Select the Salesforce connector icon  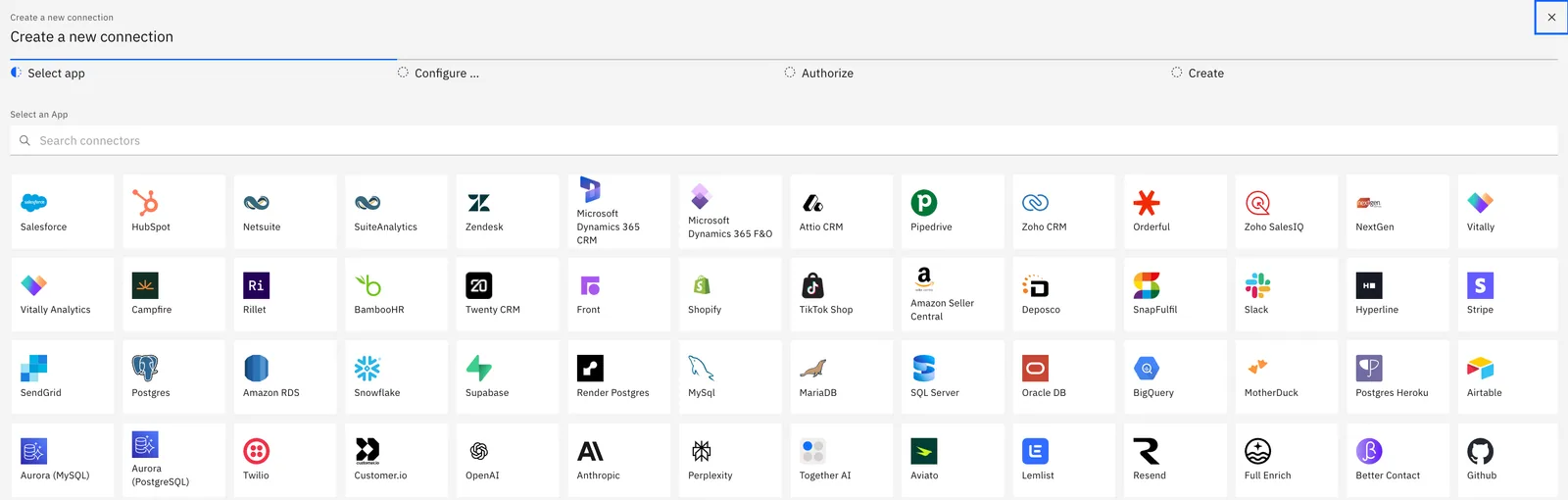34,203
